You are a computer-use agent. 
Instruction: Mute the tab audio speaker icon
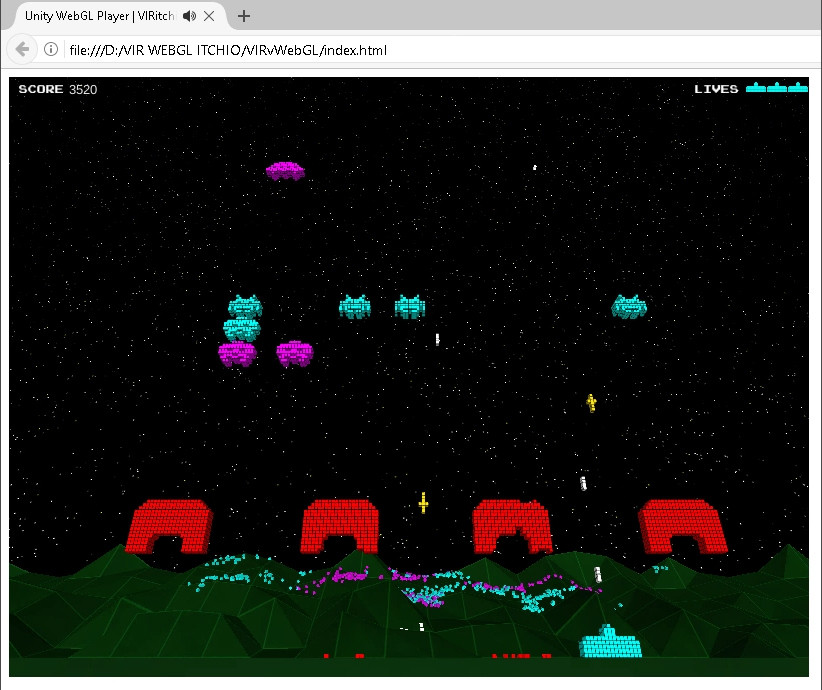tap(189, 16)
